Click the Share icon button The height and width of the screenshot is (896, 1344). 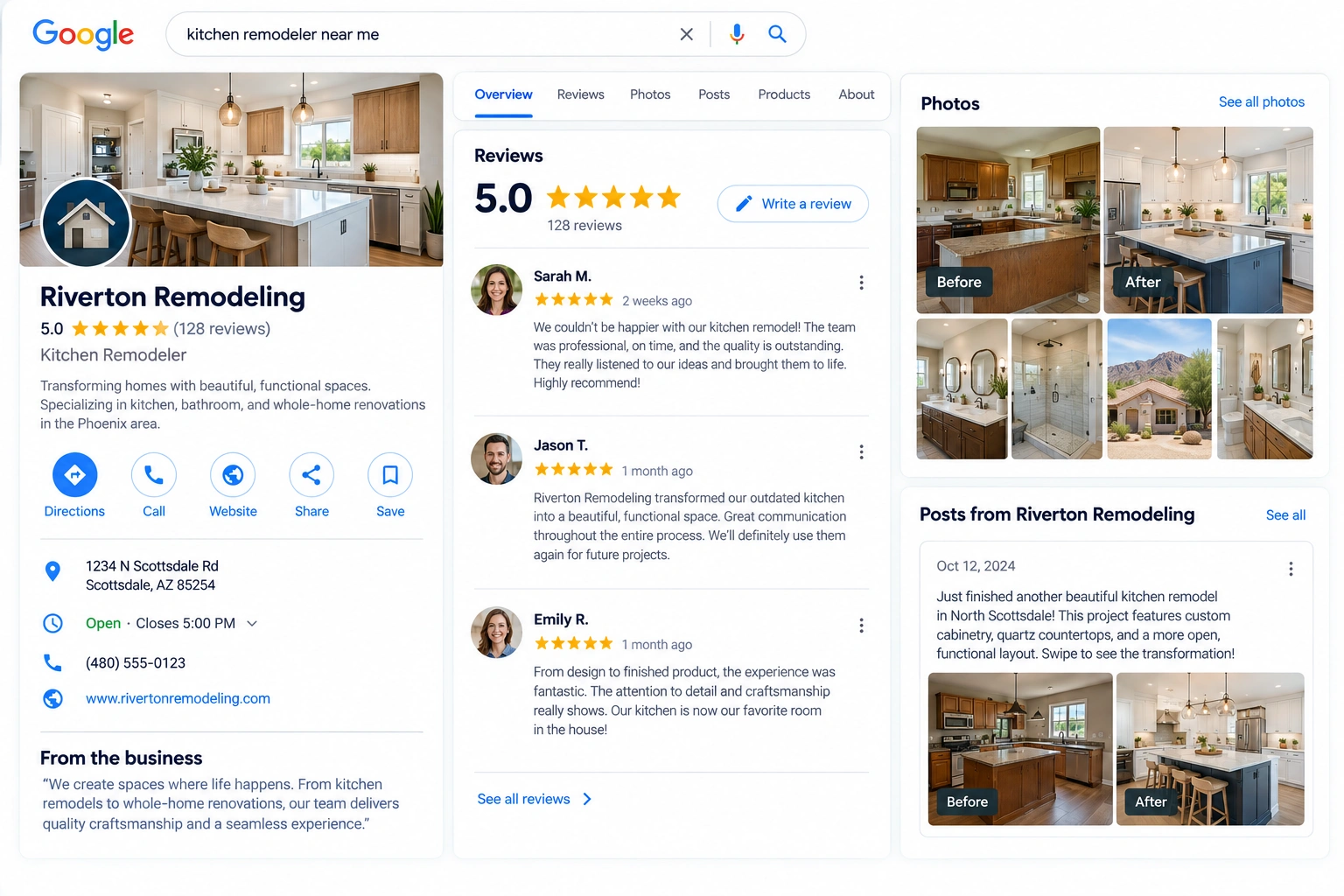(311, 475)
